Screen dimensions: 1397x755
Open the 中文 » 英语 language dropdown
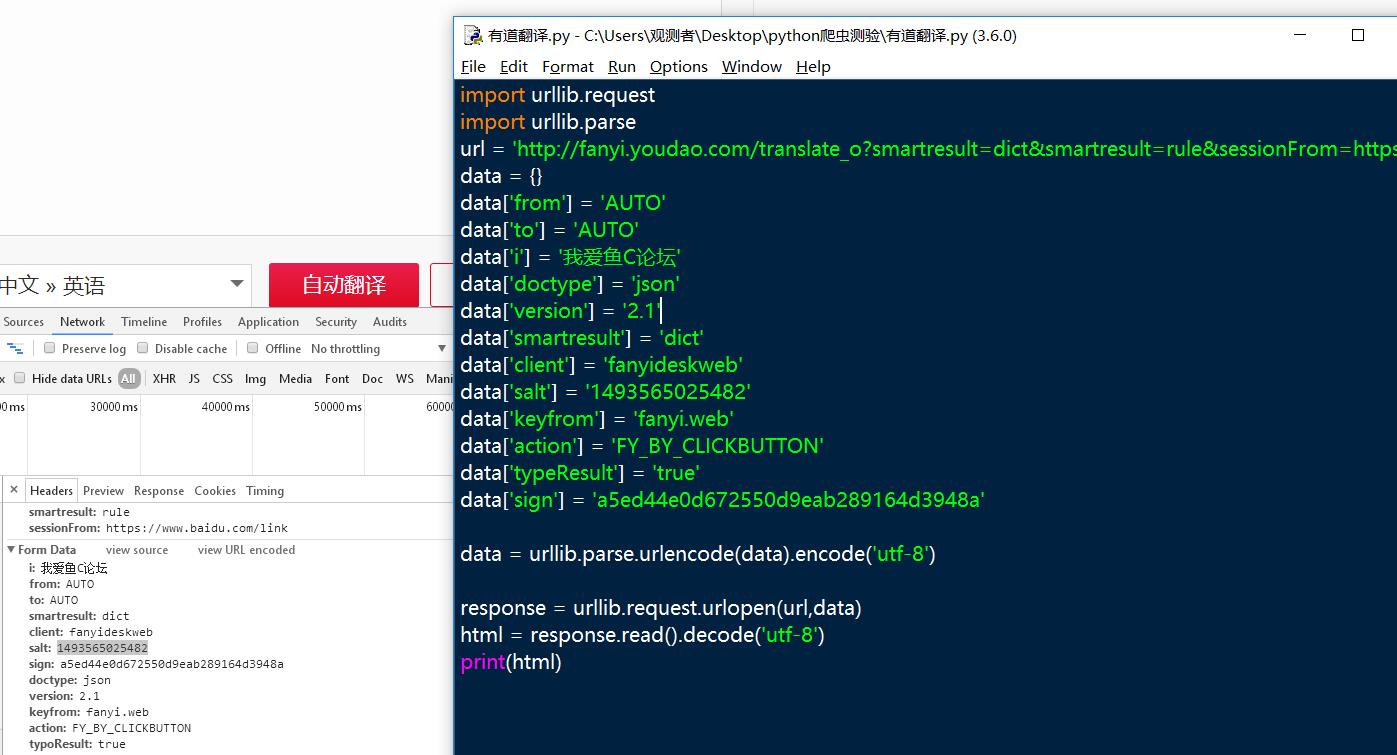click(x=122, y=285)
